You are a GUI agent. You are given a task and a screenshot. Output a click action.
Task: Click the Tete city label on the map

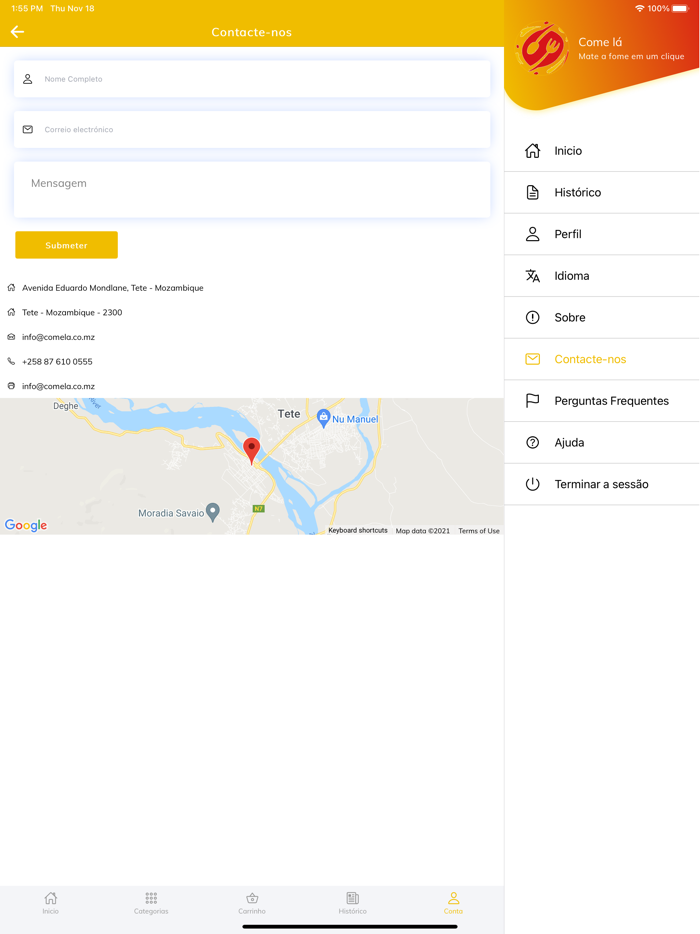[289, 413]
